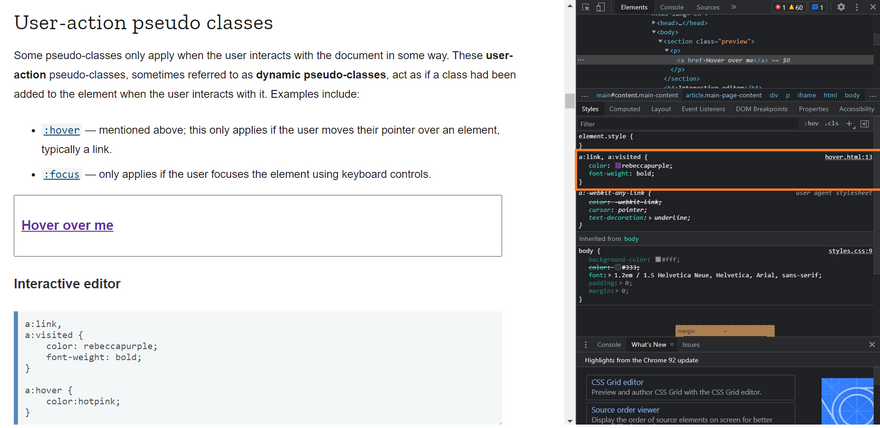
Task: Click the Hover over me link
Action: click(67, 225)
